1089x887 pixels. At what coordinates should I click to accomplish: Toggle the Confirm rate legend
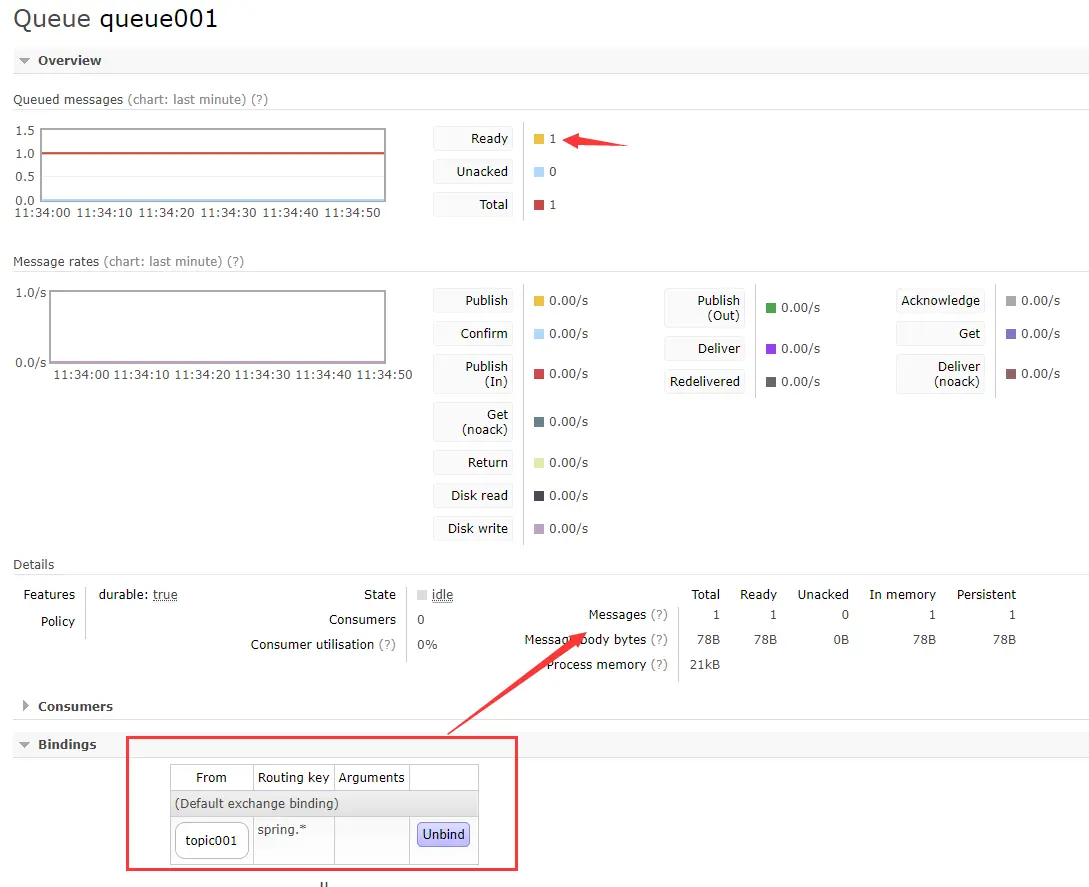(x=474, y=333)
